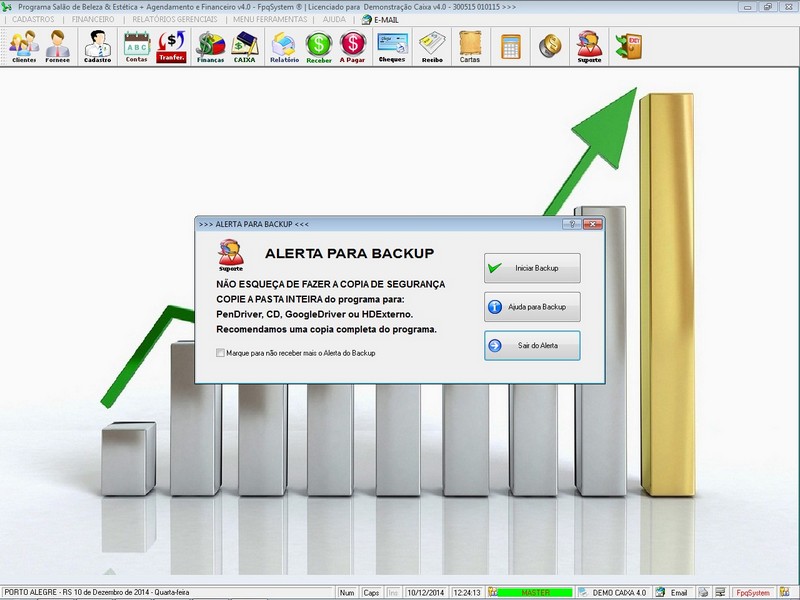Click the gold coin toolbar icon
This screenshot has height=600, width=800.
click(550, 46)
